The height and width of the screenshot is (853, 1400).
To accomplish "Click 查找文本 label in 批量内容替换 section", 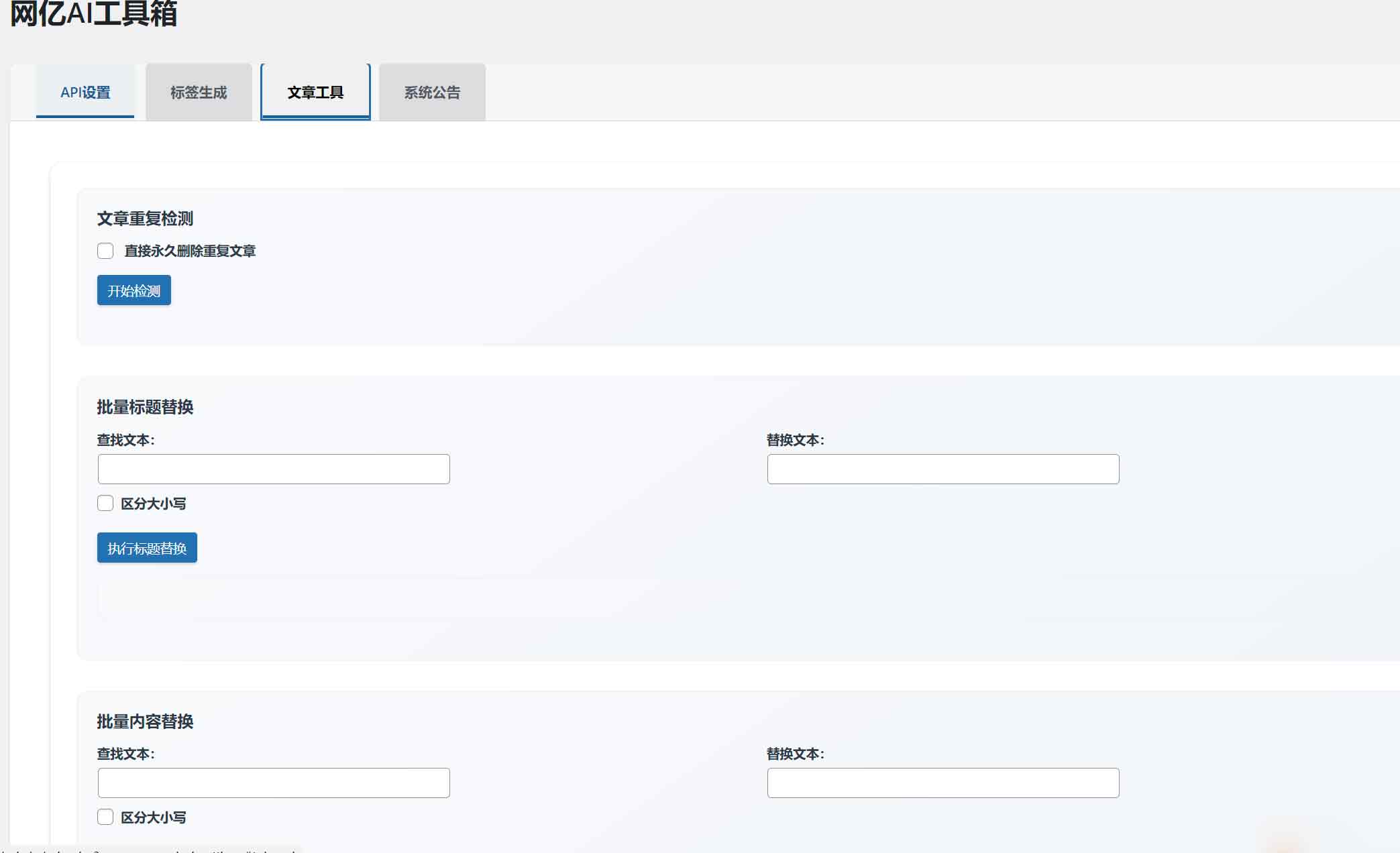I will coord(126,754).
